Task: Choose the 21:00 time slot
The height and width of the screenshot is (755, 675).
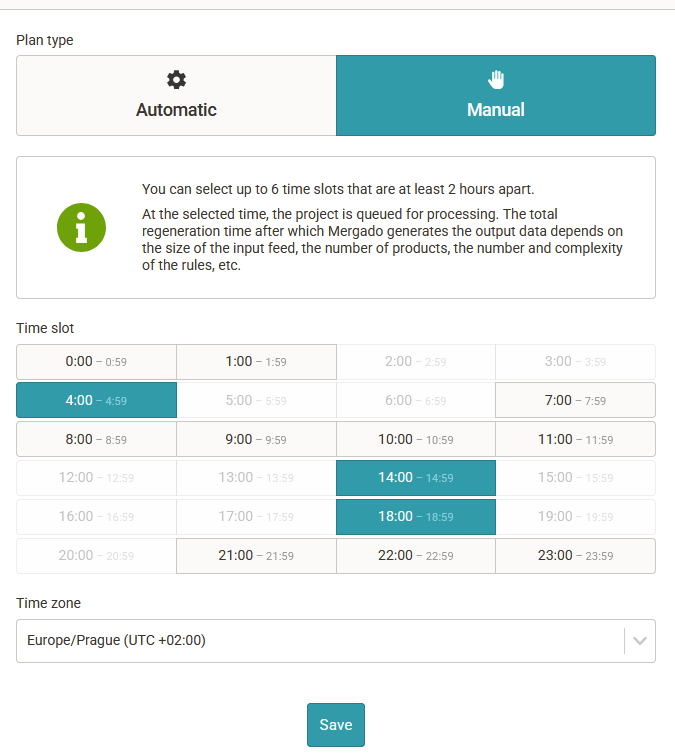Action: coord(256,556)
